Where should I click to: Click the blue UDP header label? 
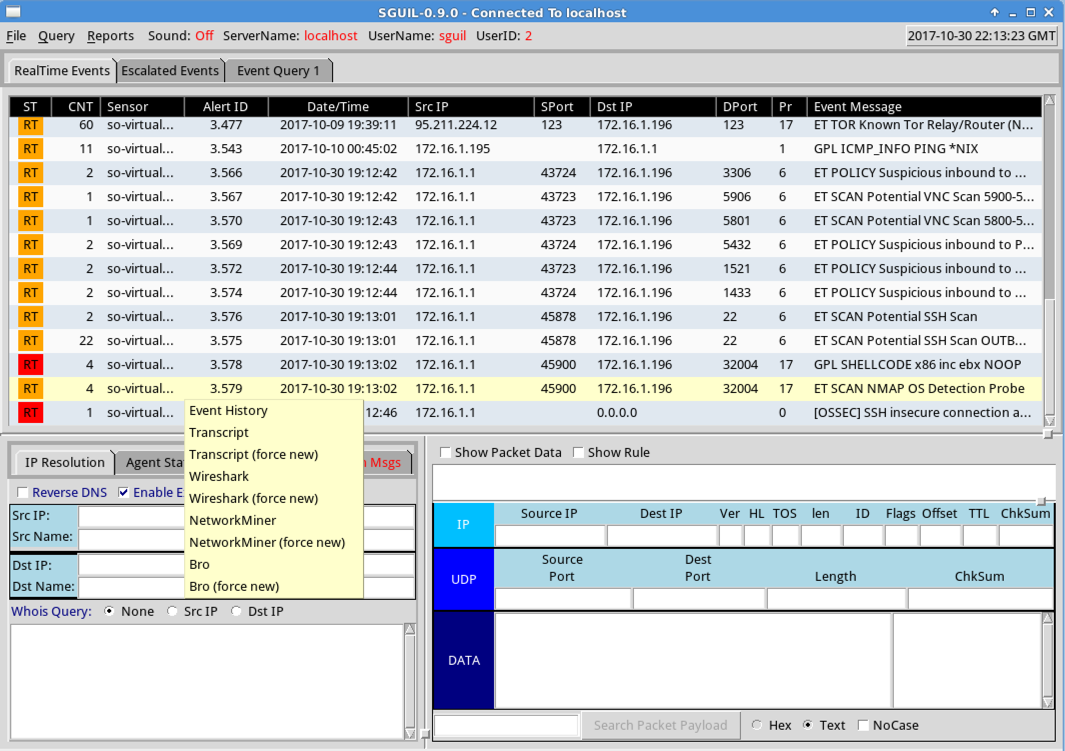463,579
